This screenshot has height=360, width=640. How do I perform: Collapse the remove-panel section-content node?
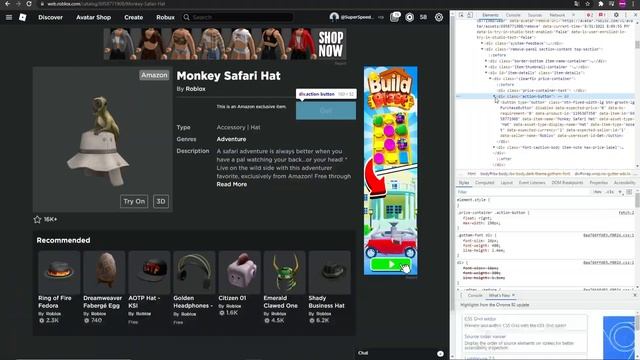(482, 49)
